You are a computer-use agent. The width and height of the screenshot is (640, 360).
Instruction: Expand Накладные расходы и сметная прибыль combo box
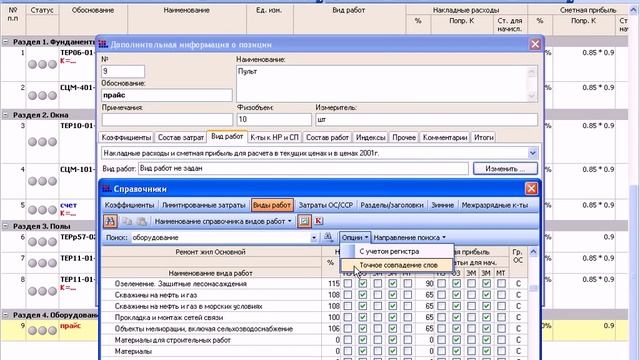(x=532, y=153)
